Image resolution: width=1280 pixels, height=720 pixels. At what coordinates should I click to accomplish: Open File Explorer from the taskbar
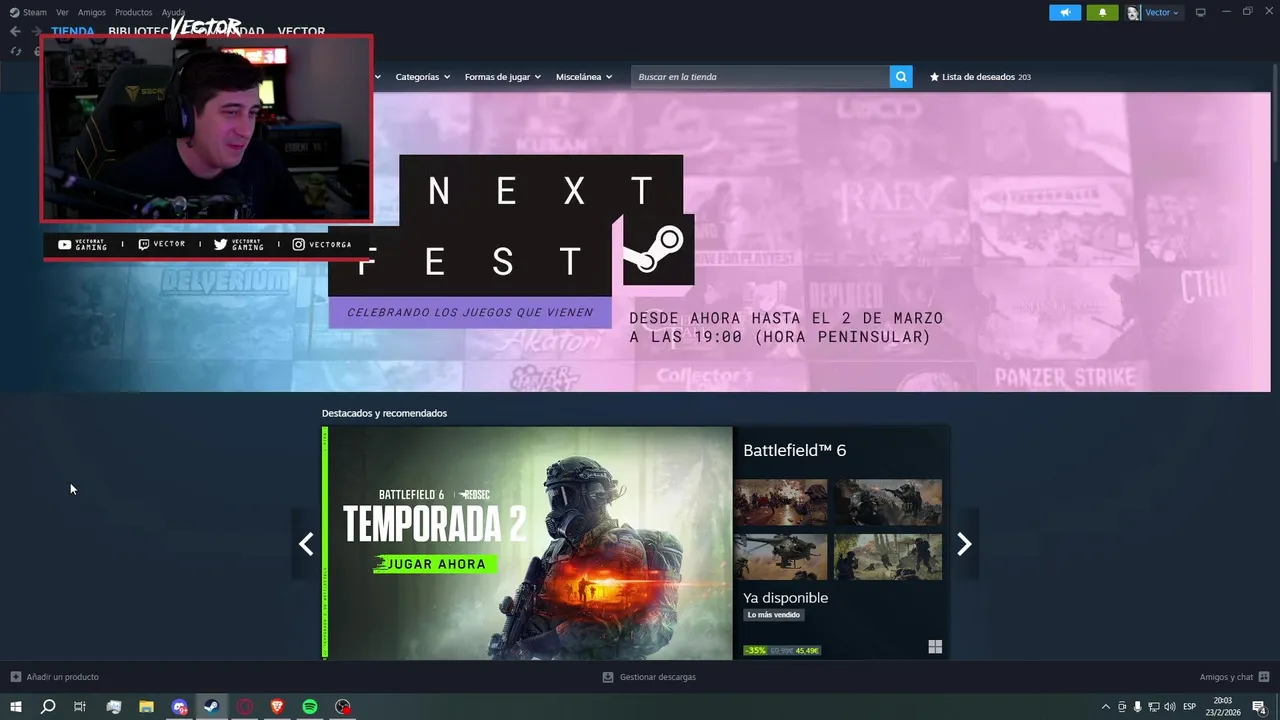pos(146,707)
